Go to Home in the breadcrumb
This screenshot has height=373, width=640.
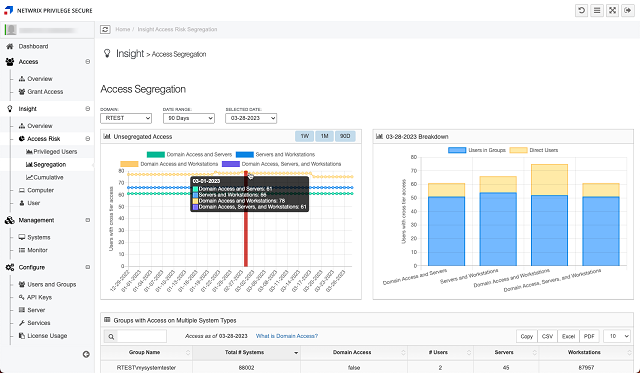tap(122, 29)
